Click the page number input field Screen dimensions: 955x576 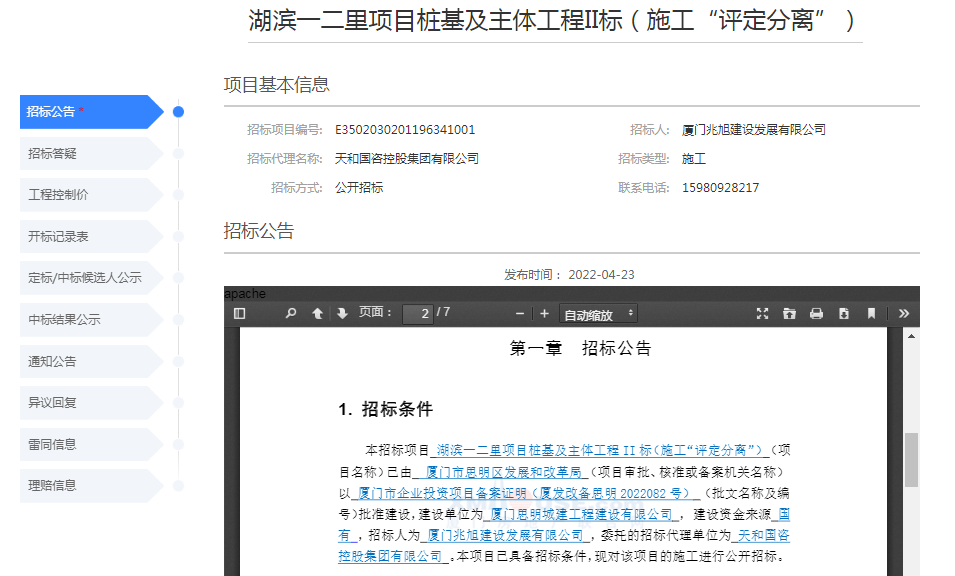tap(417, 314)
